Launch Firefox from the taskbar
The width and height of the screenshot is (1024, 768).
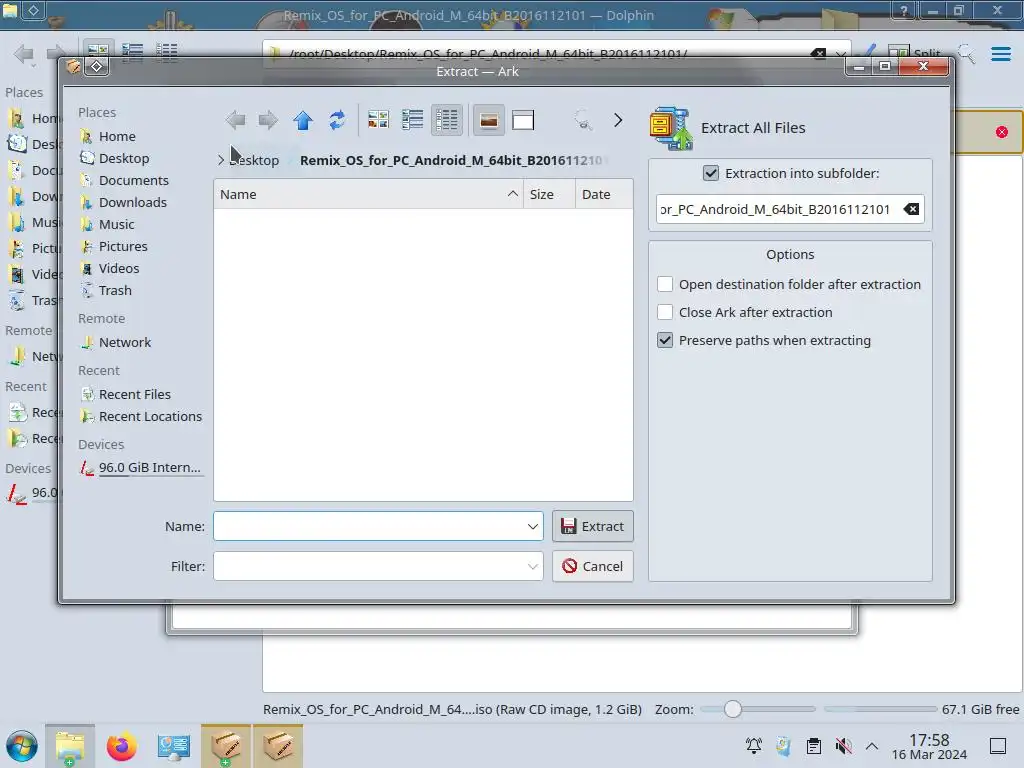121,746
